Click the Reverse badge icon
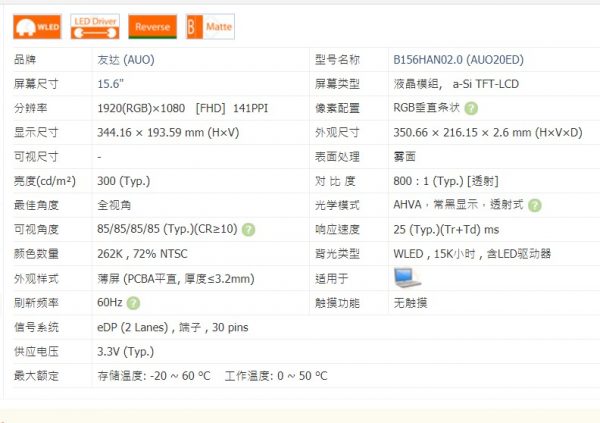This screenshot has height=423, width=600. click(x=152, y=27)
